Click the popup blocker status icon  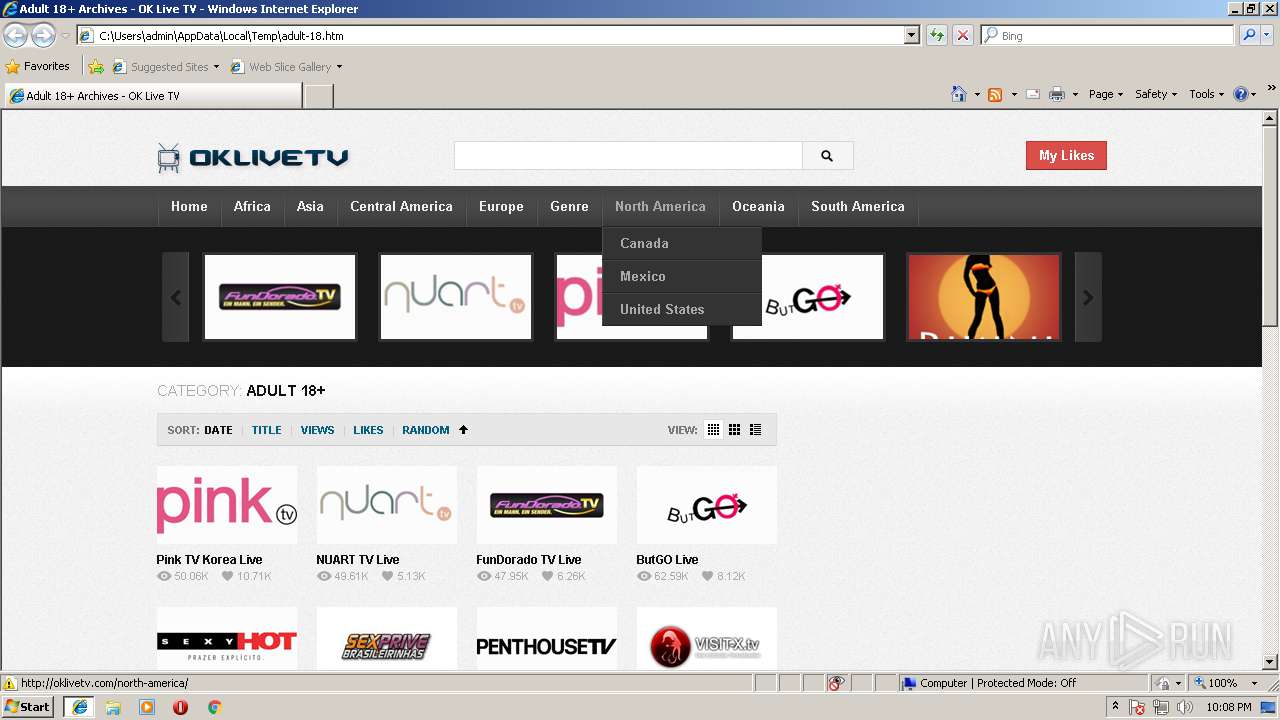(x=836, y=683)
